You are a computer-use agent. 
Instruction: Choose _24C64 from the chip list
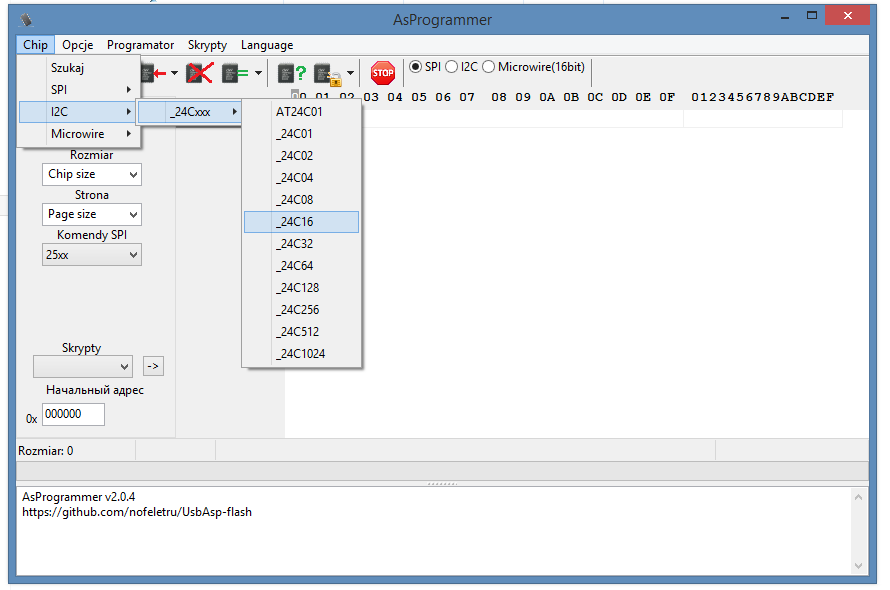(301, 266)
